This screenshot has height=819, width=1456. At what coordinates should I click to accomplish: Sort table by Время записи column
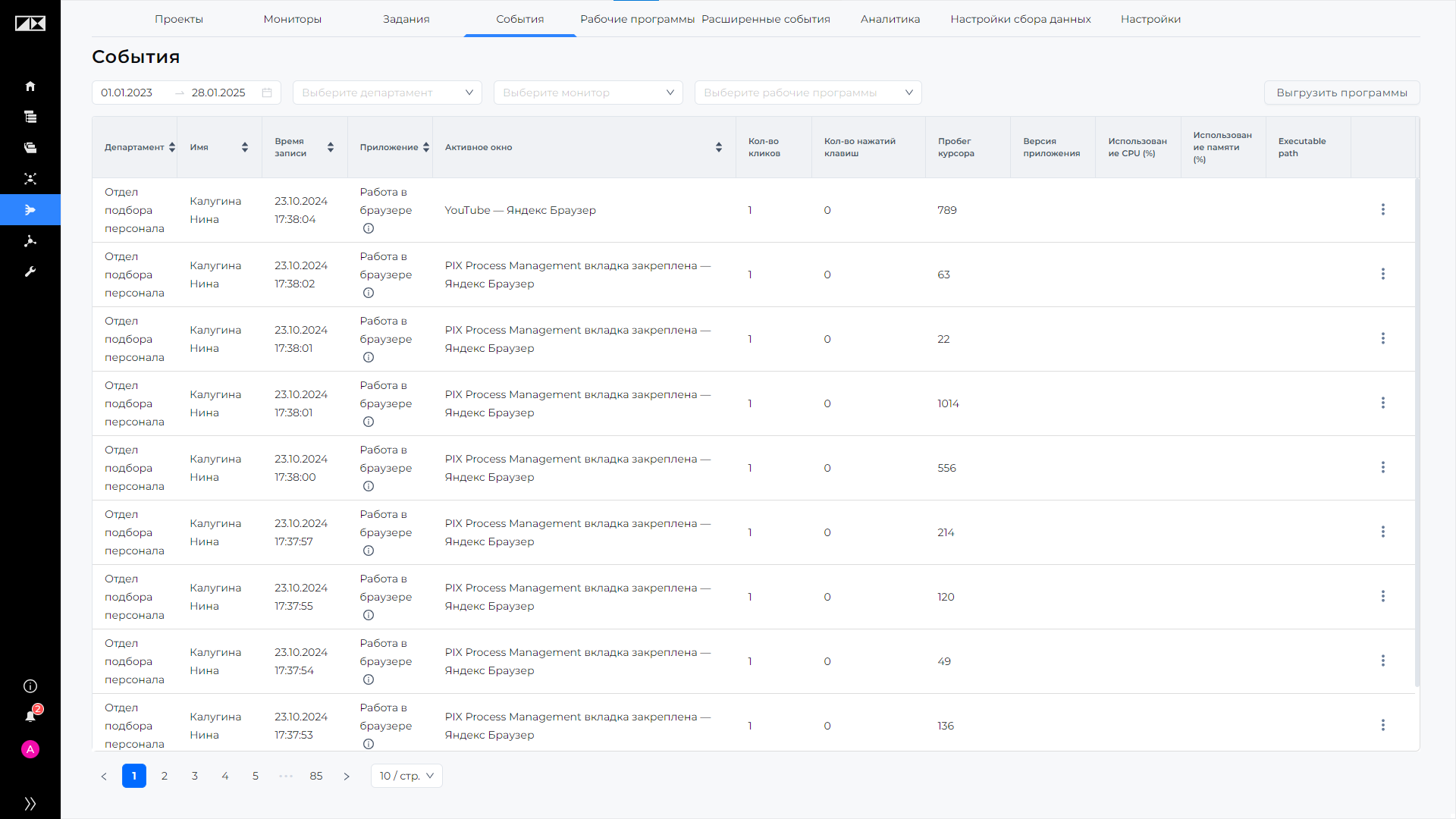pos(331,147)
